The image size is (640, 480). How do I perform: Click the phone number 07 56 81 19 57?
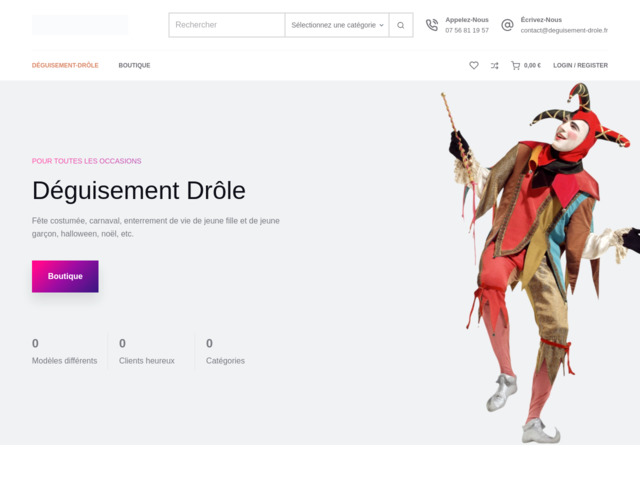[467, 30]
